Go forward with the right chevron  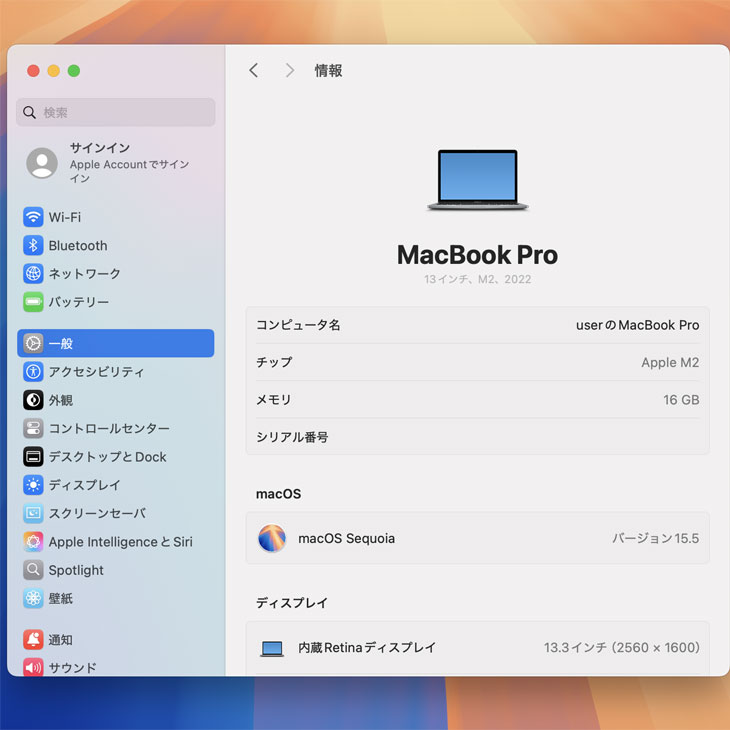tap(290, 70)
